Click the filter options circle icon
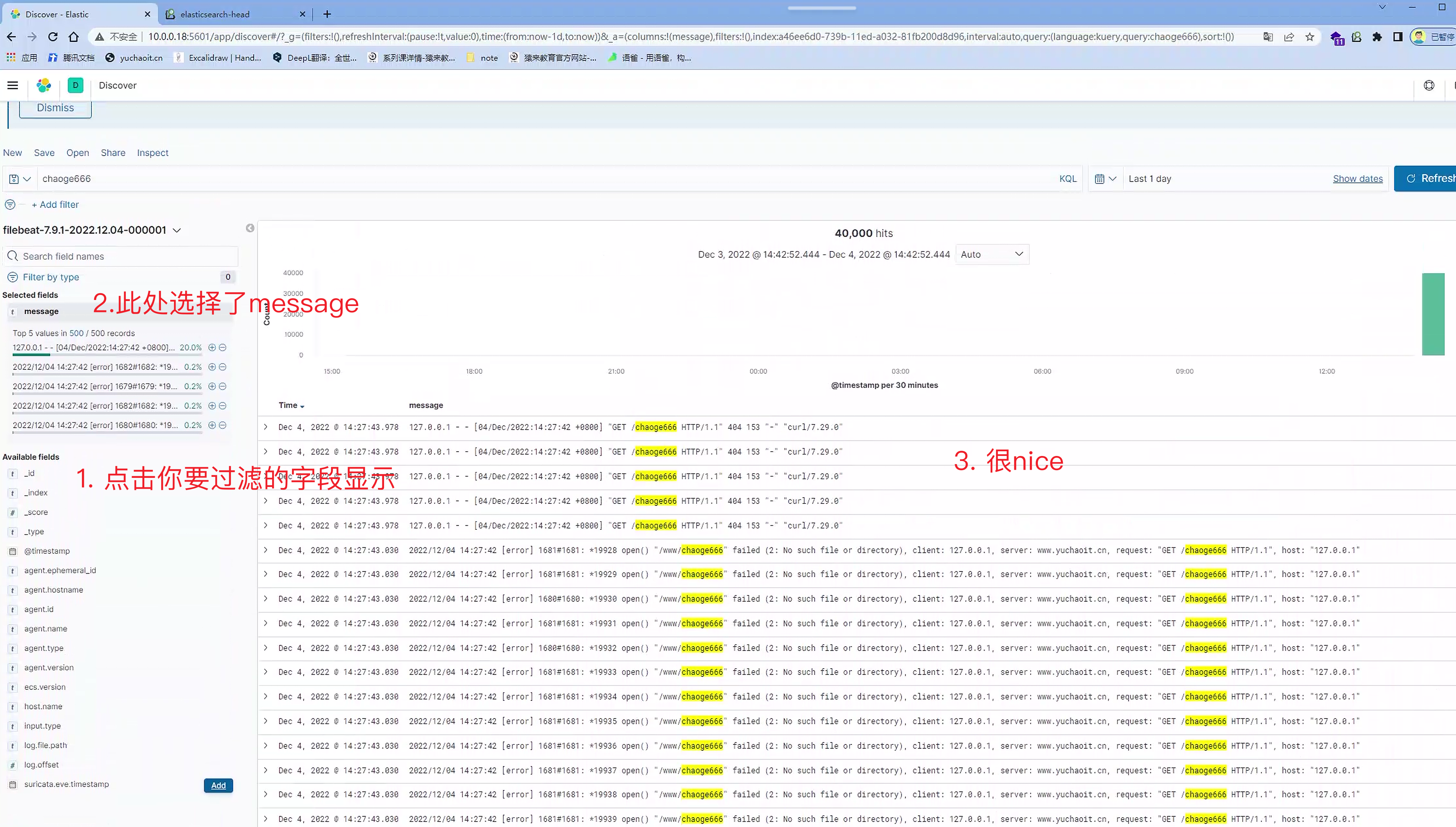 pyautogui.click(x=10, y=205)
